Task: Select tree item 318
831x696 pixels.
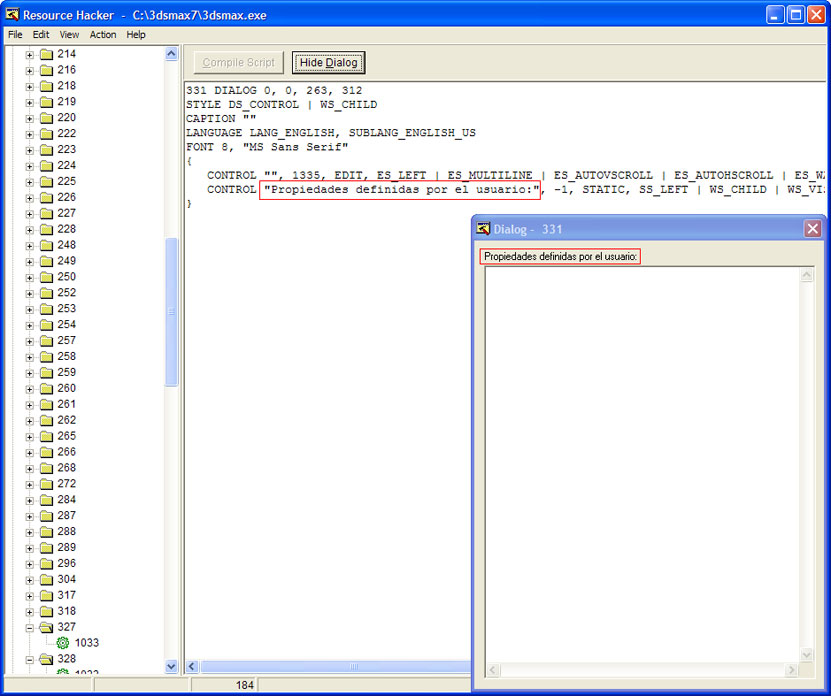Action: click(67, 611)
